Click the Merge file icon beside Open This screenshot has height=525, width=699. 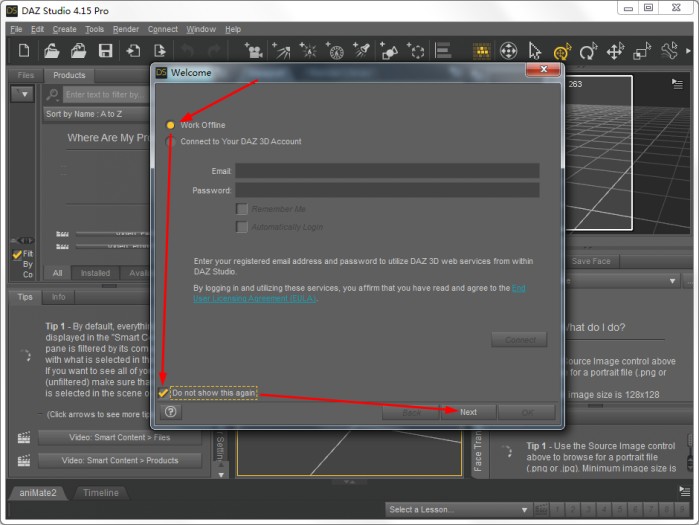(78, 50)
